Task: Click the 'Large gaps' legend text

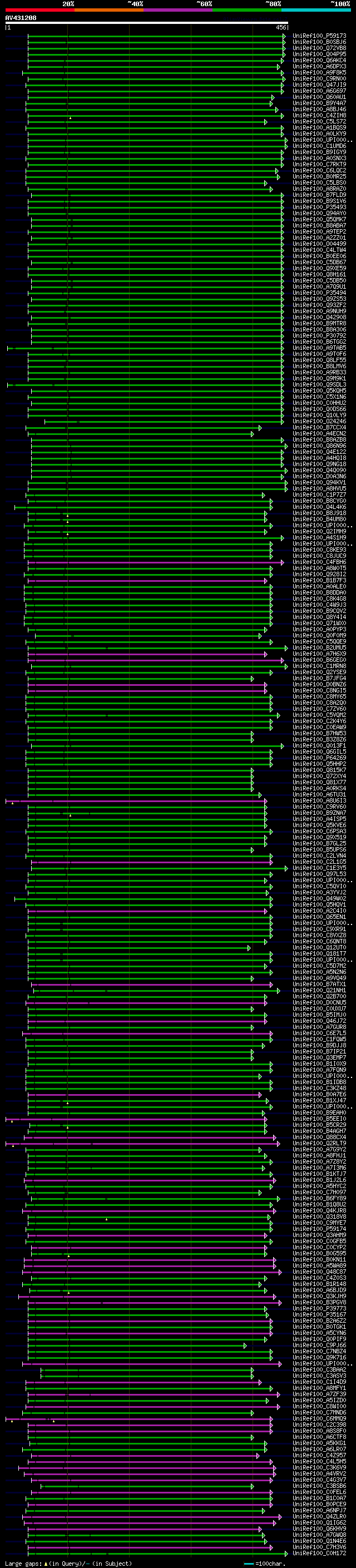Action: [23, 1563]
